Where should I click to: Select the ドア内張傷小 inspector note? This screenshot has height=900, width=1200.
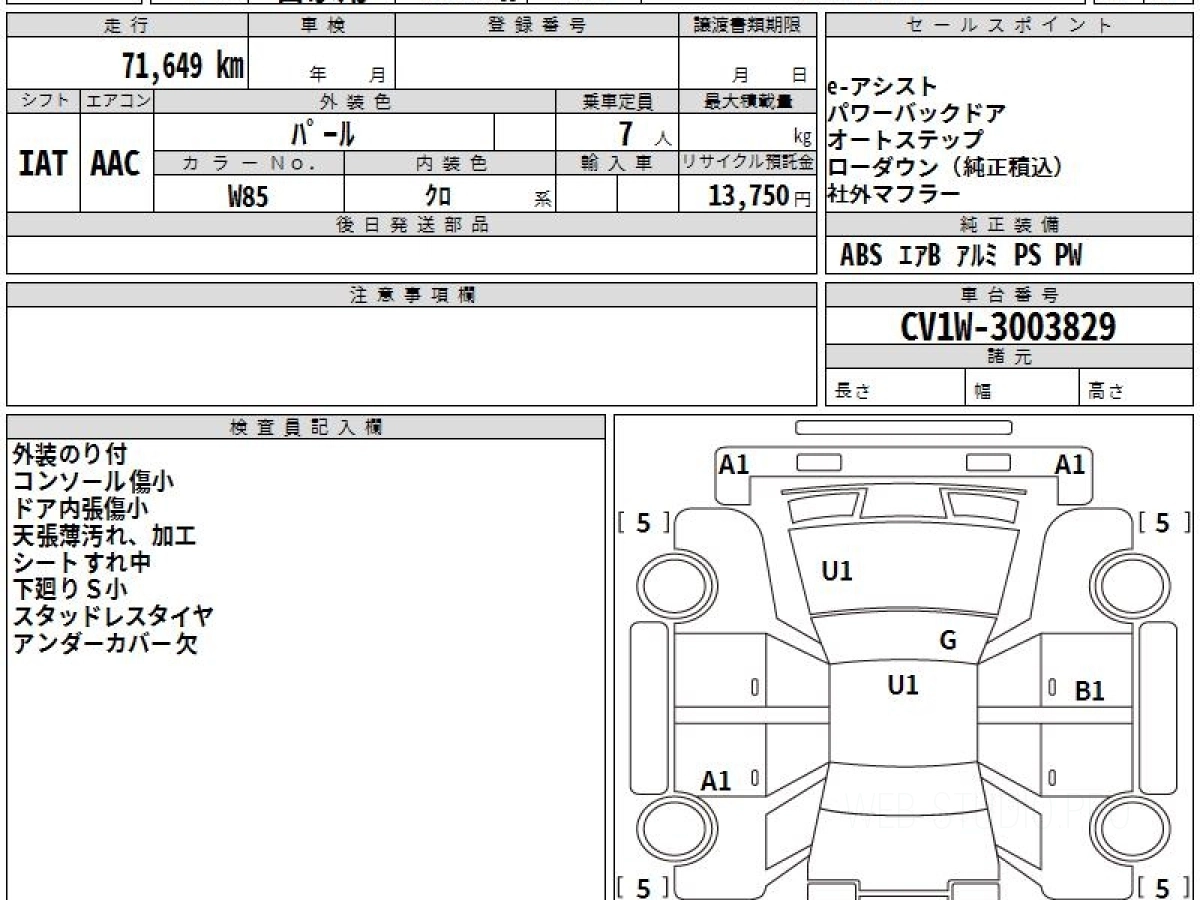point(81,509)
